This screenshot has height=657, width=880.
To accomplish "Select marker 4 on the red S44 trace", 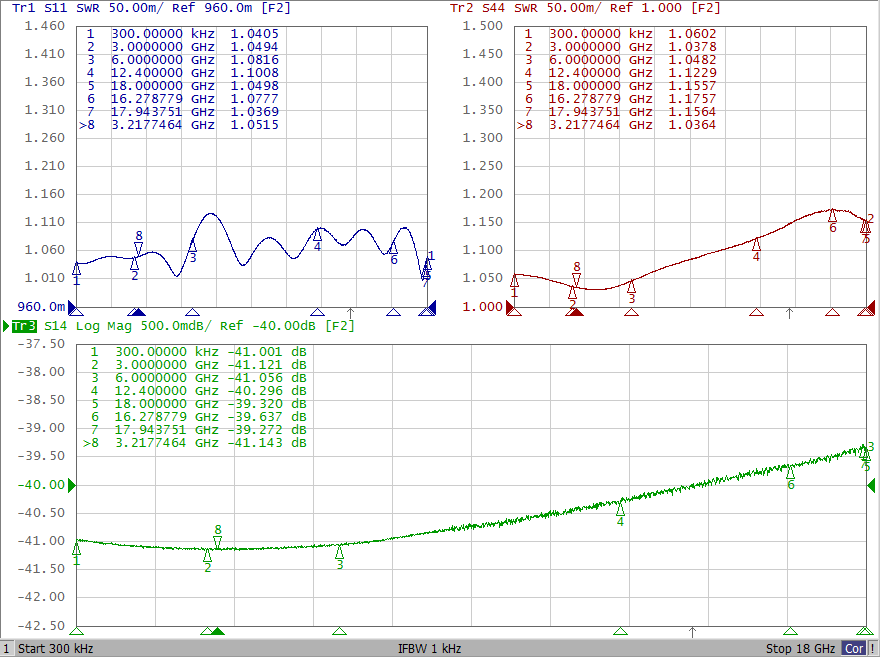I will [x=756, y=243].
